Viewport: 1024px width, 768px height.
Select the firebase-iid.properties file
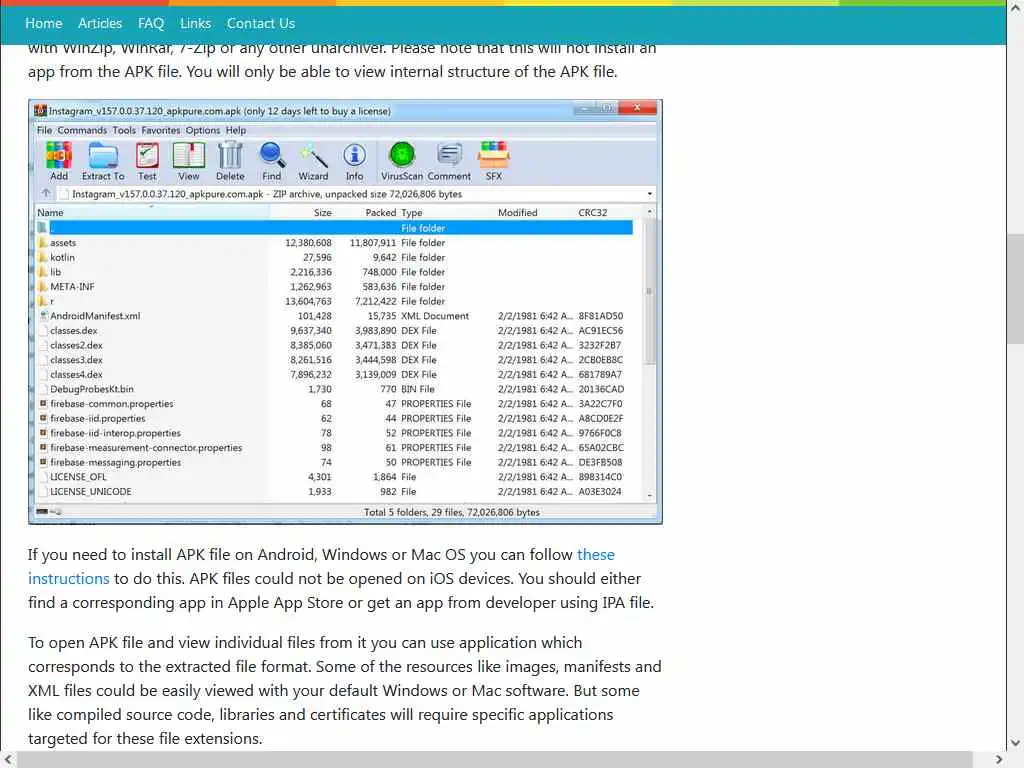pyautogui.click(x=334, y=419)
